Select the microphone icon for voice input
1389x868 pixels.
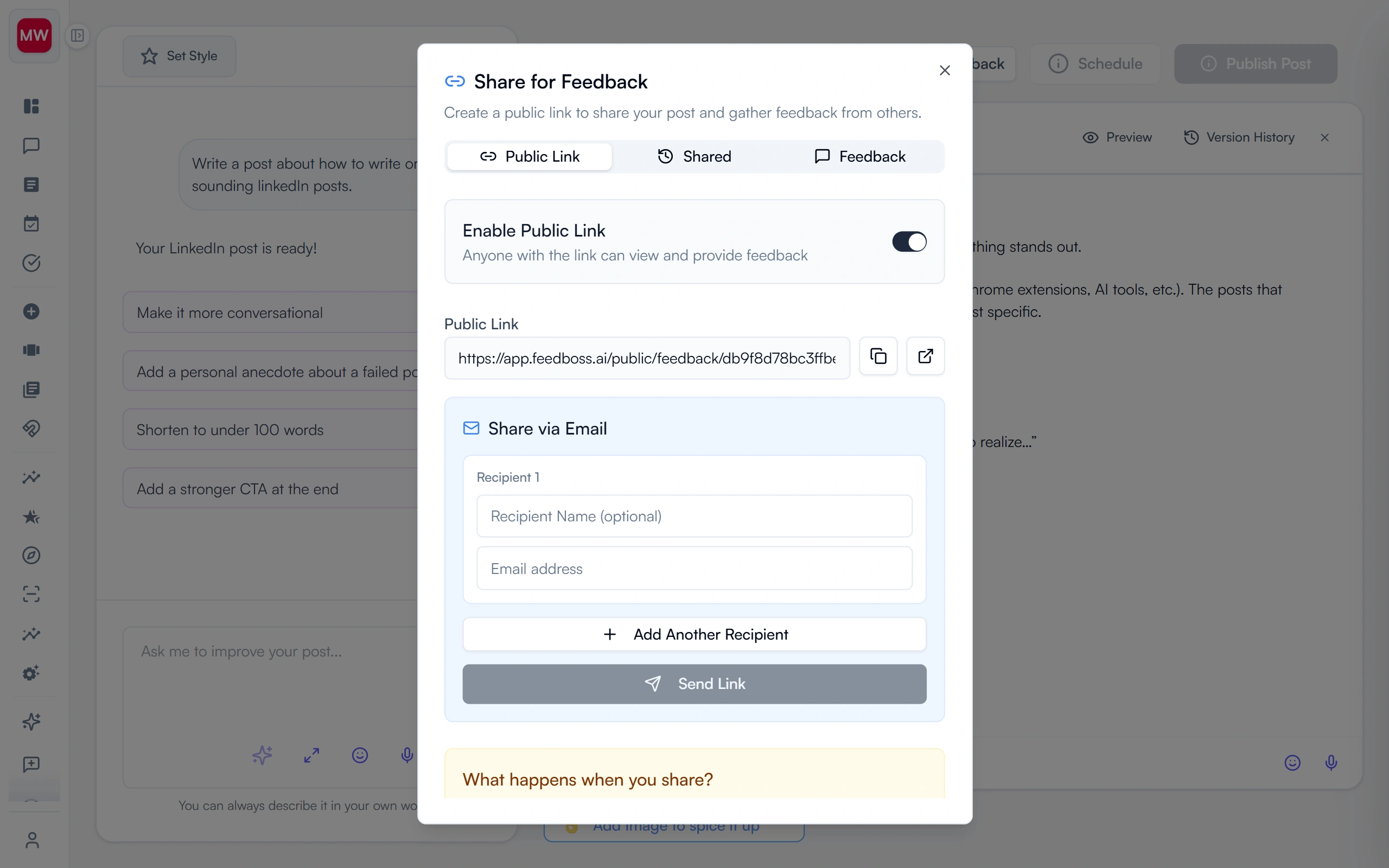[407, 755]
